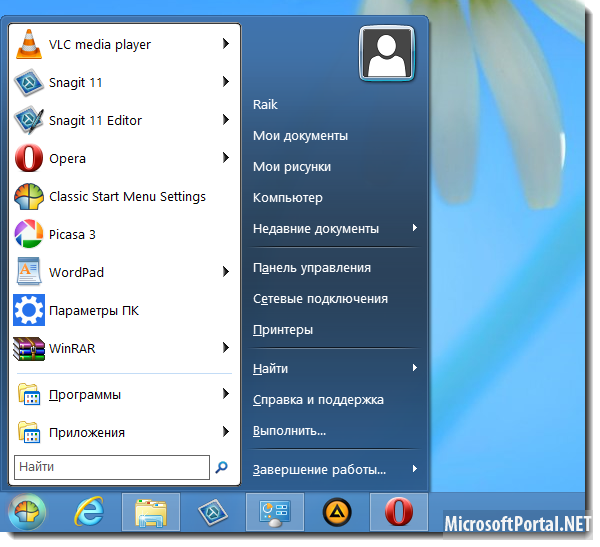The width and height of the screenshot is (600, 547).
Task: Open Компьютер
Action: click(288, 198)
